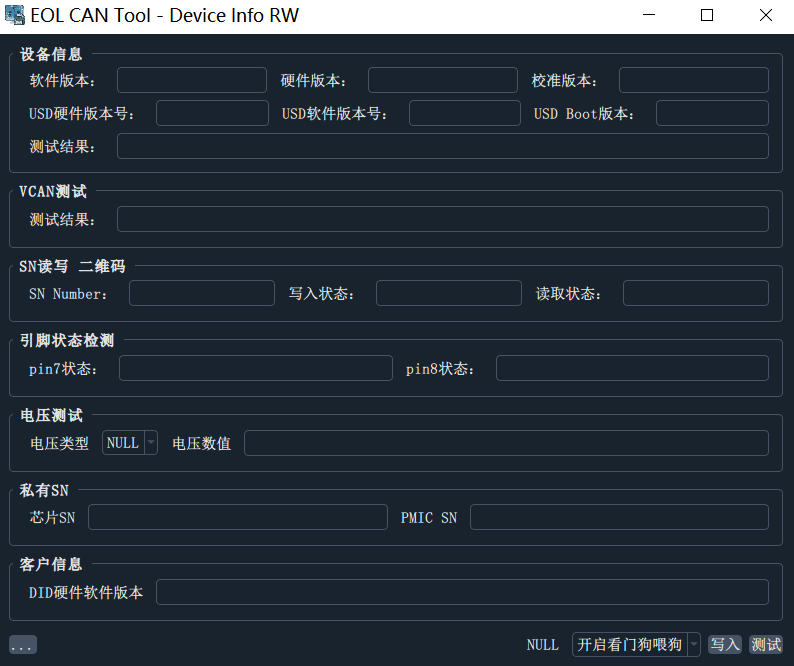Screen dimensions: 794x666
Task: Click the 电压数值 input field
Action: [x=506, y=443]
